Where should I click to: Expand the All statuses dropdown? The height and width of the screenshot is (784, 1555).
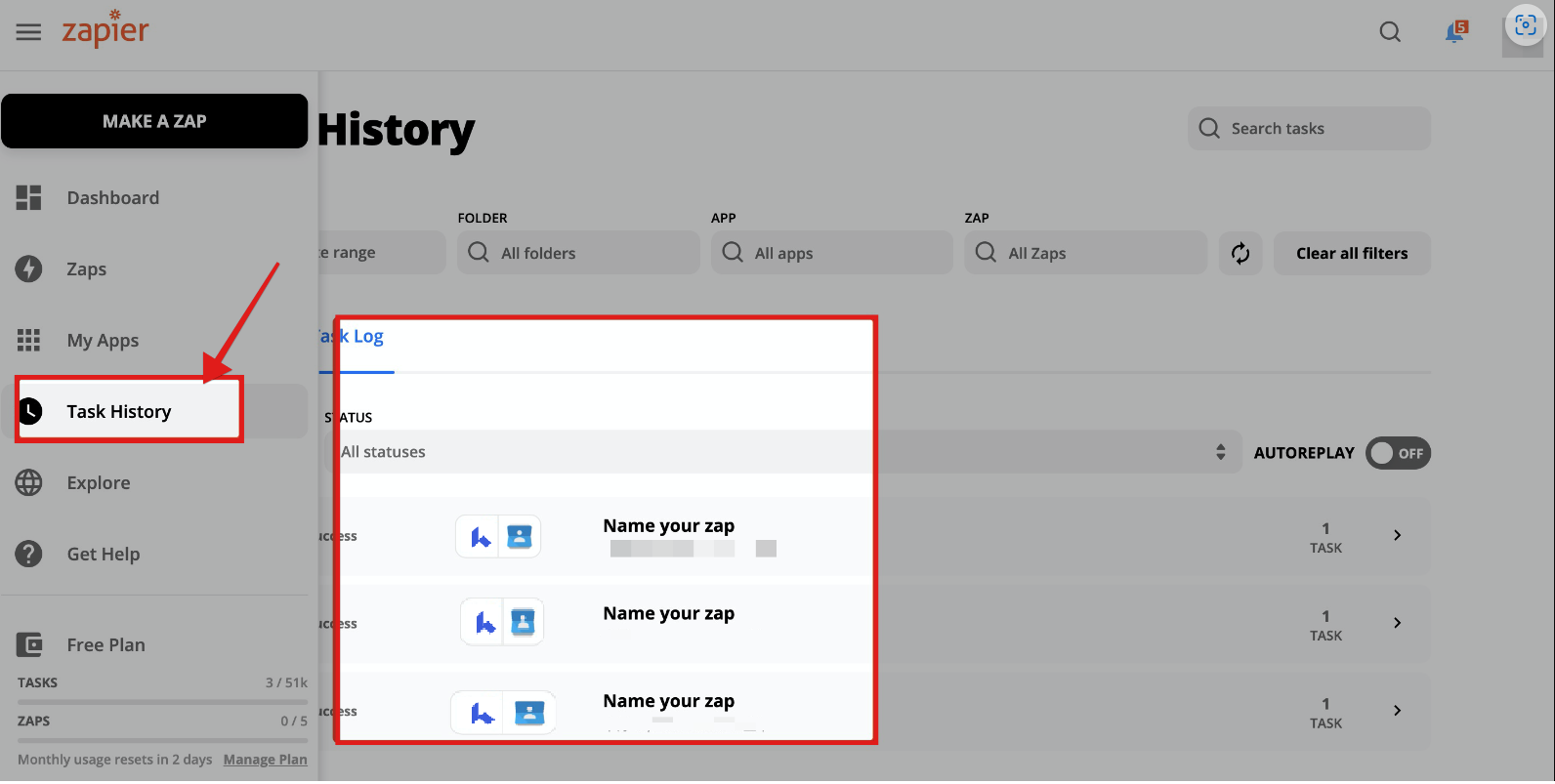(x=781, y=452)
